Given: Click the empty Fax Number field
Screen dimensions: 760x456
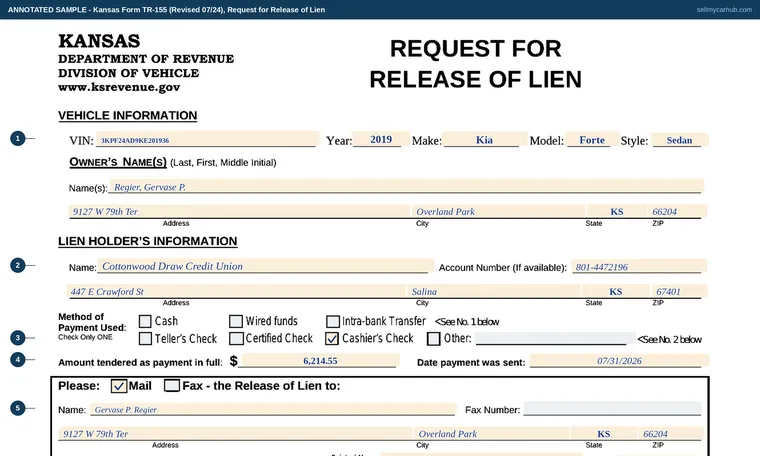Looking at the screenshot, I should (612, 409).
